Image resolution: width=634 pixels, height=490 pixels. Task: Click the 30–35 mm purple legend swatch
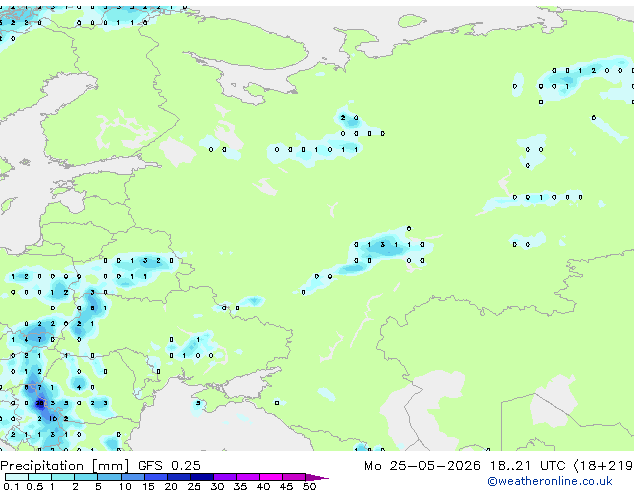224,477
